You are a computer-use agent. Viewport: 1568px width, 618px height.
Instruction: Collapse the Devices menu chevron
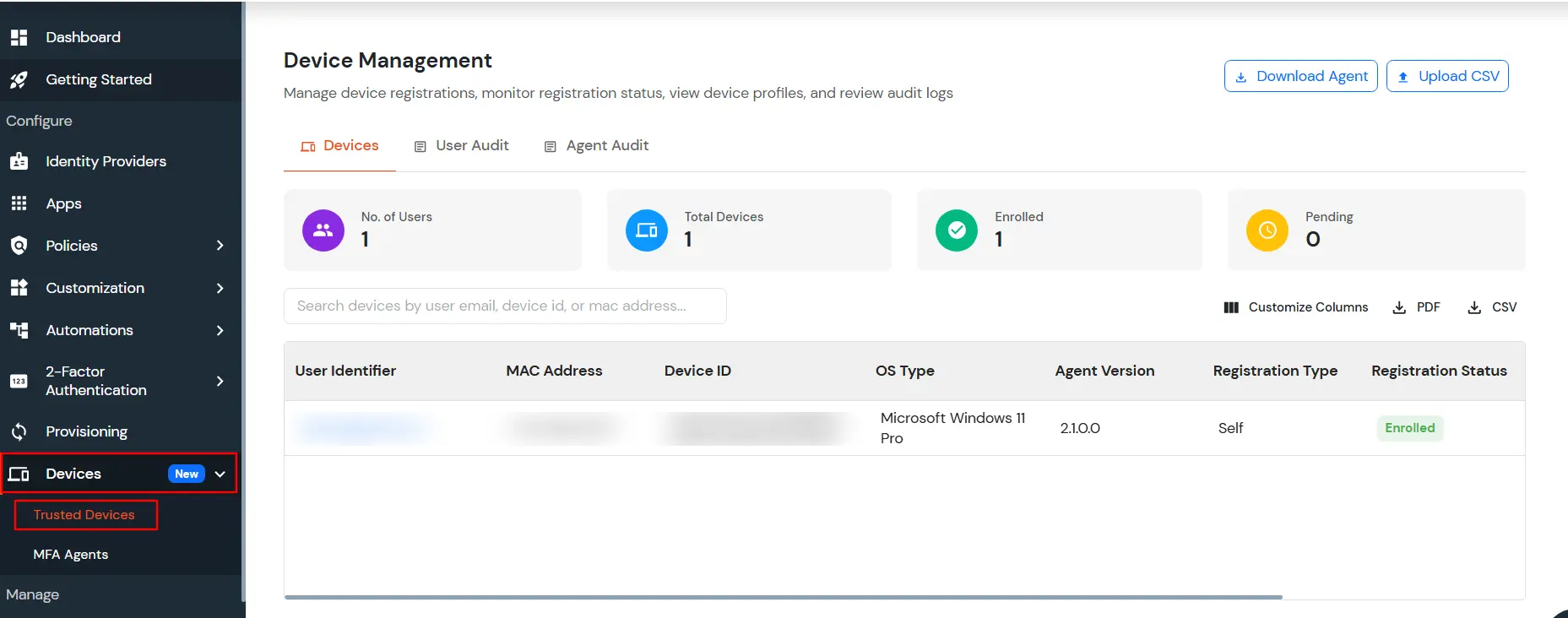(x=220, y=474)
